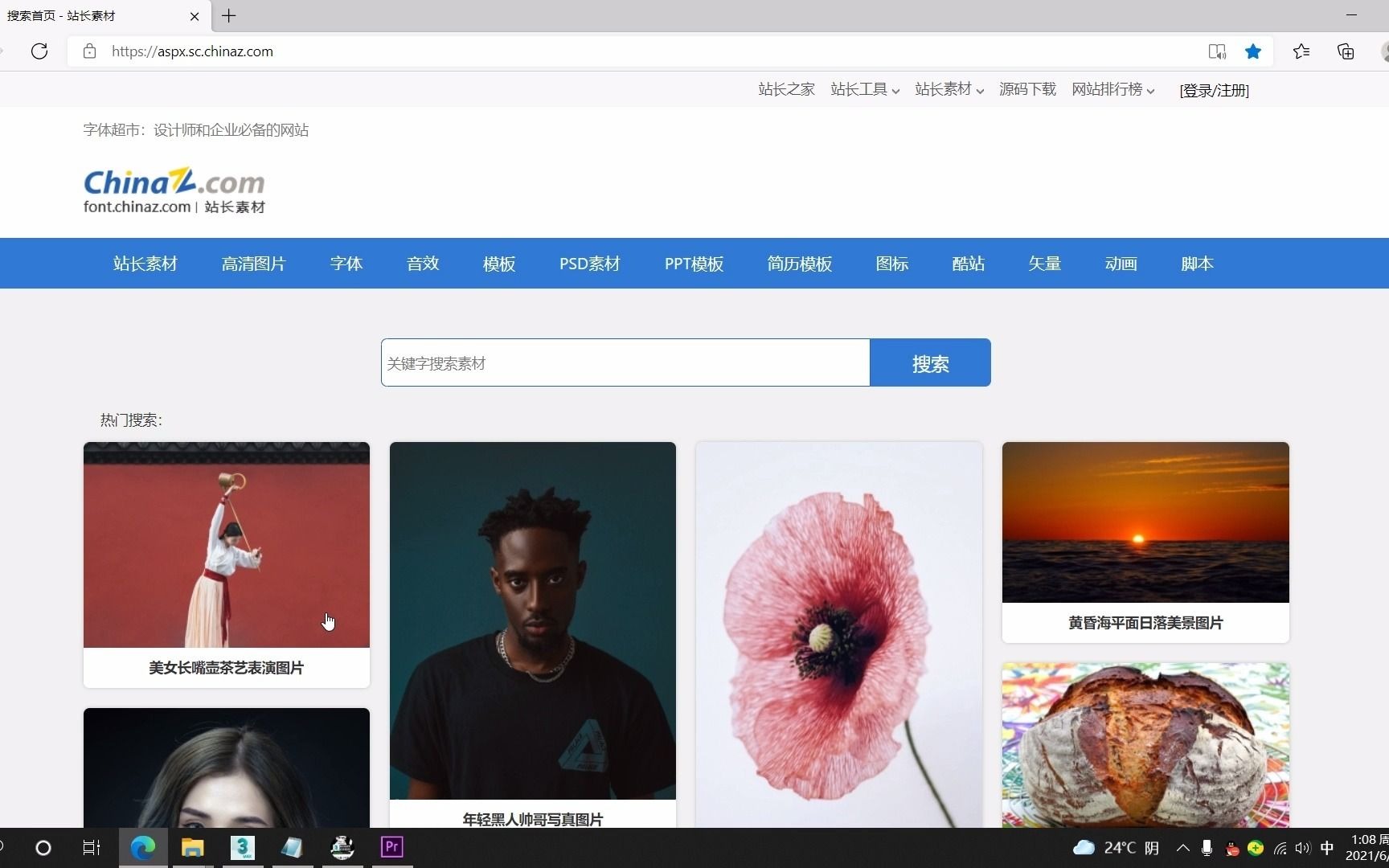Open the favorites list
The width and height of the screenshot is (1389, 868).
click(x=1301, y=51)
